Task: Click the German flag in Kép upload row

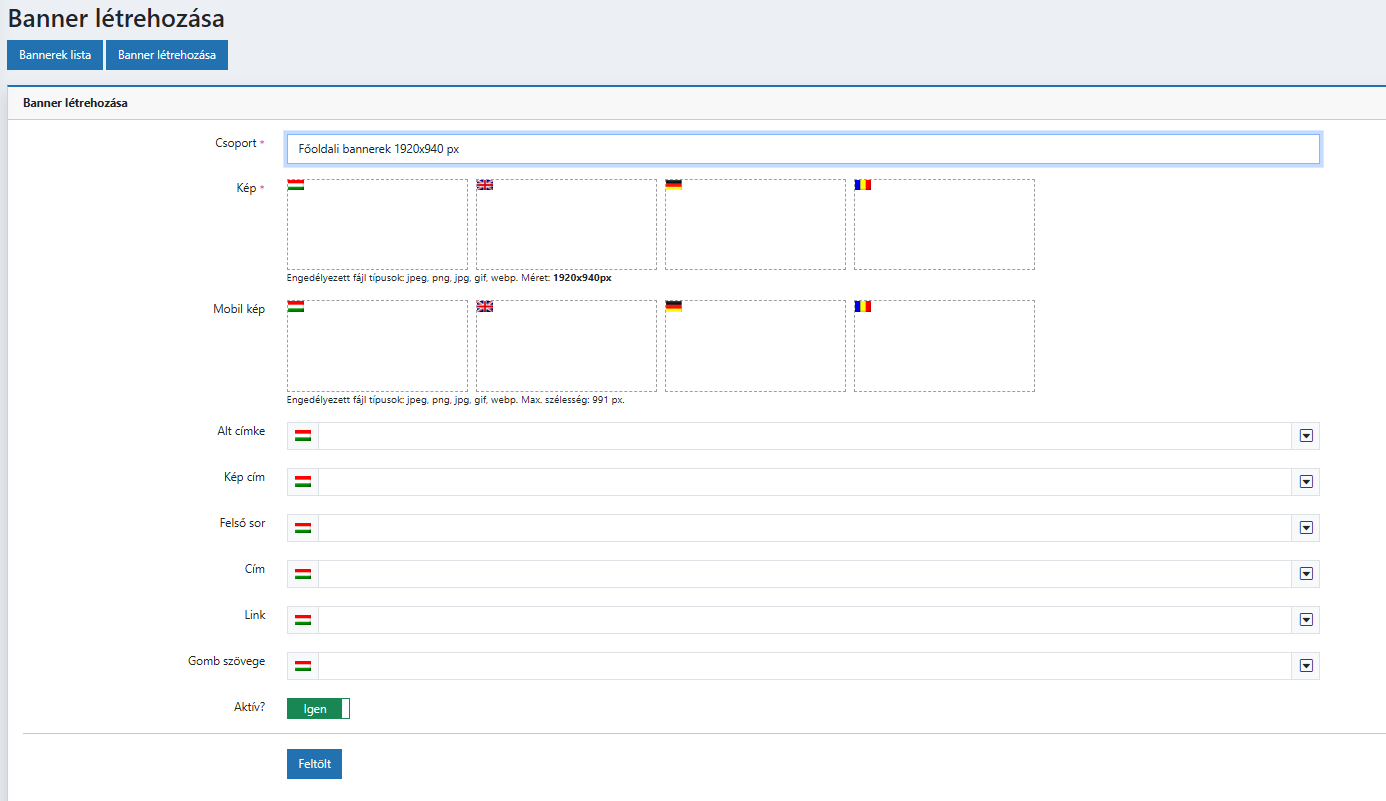Action: tap(674, 185)
